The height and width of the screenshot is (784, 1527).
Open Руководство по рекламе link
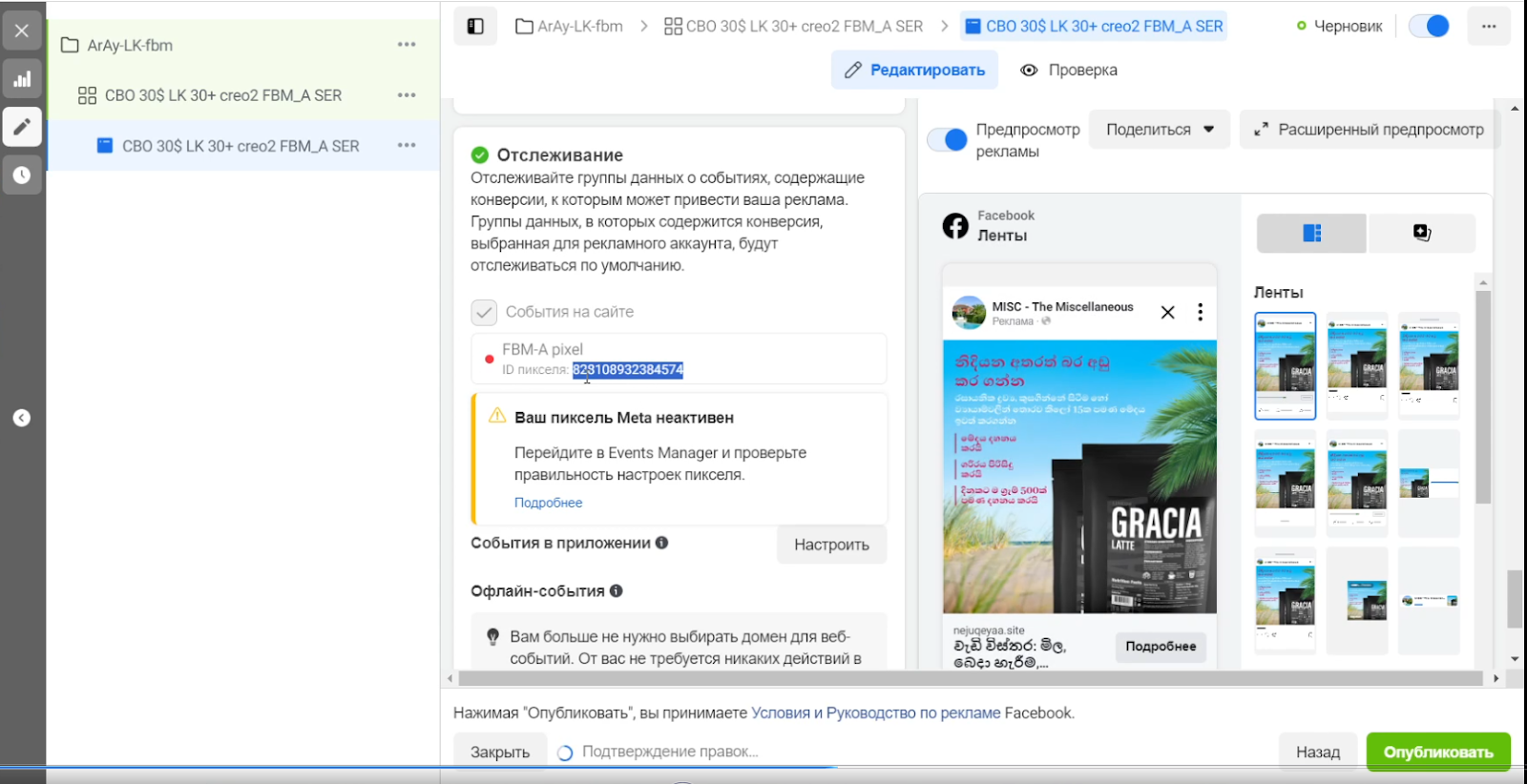913,713
